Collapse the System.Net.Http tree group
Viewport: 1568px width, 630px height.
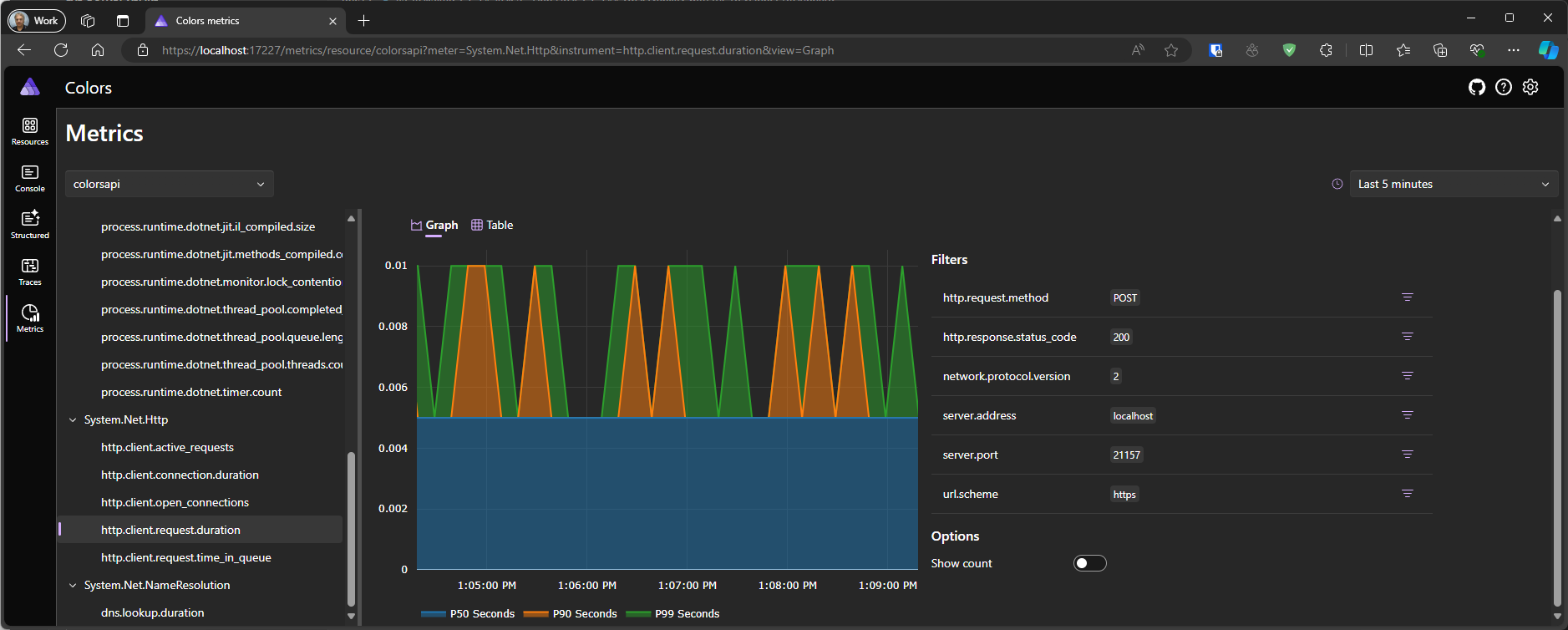pyautogui.click(x=73, y=419)
